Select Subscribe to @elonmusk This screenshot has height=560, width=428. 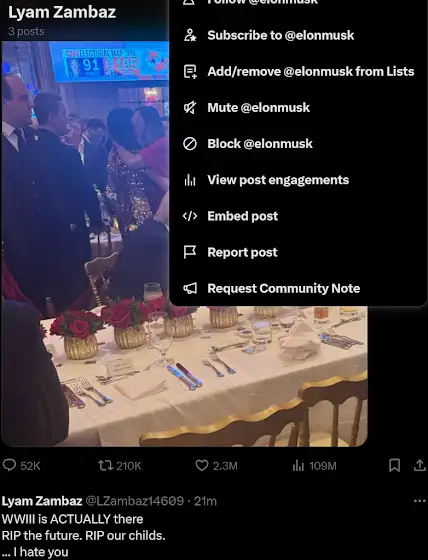(298, 35)
